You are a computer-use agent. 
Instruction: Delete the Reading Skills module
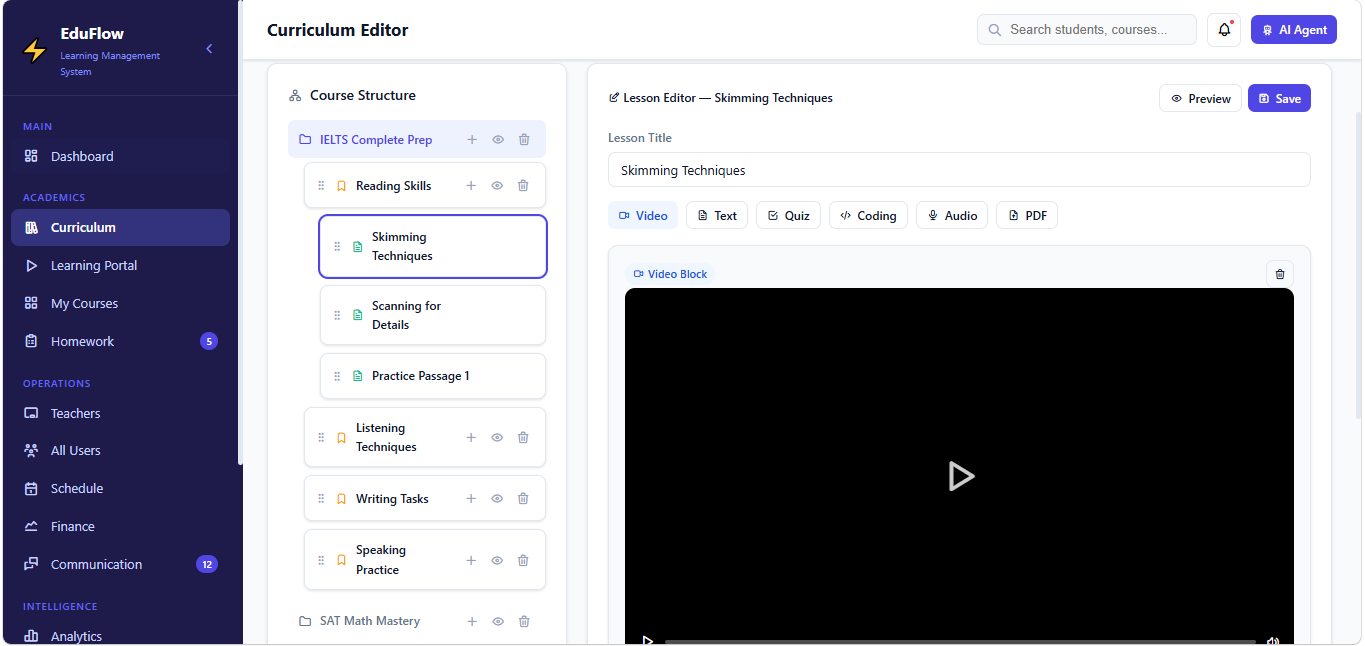[523, 186]
